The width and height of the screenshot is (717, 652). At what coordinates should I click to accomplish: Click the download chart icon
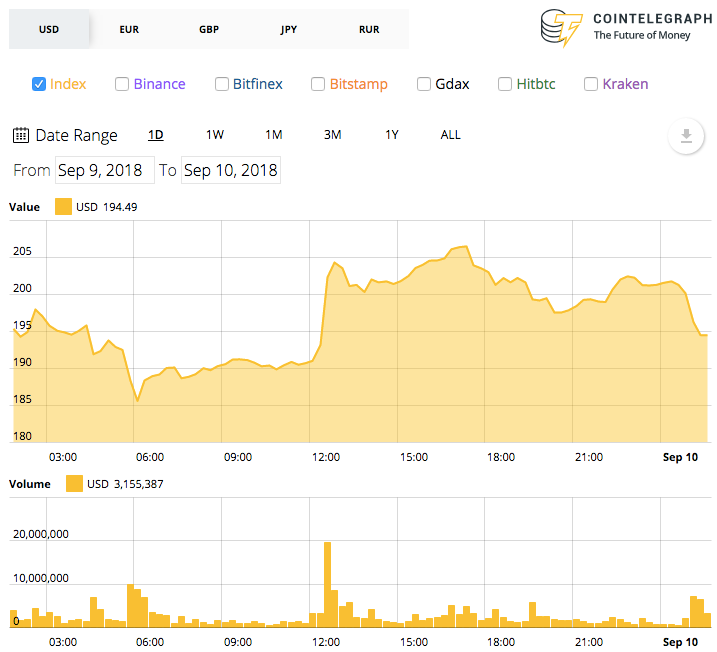685,136
